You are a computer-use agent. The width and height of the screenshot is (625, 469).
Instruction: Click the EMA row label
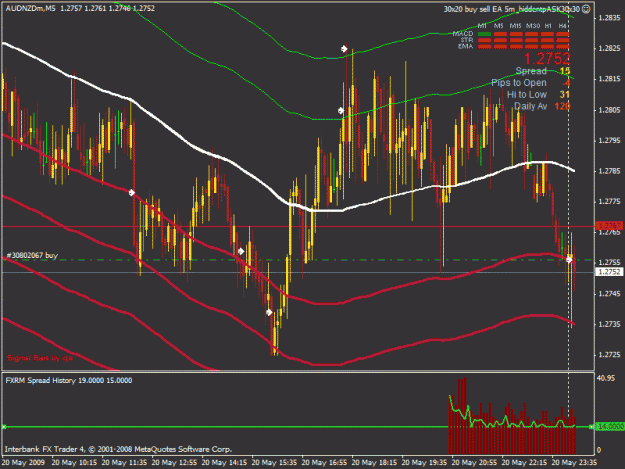[465, 47]
